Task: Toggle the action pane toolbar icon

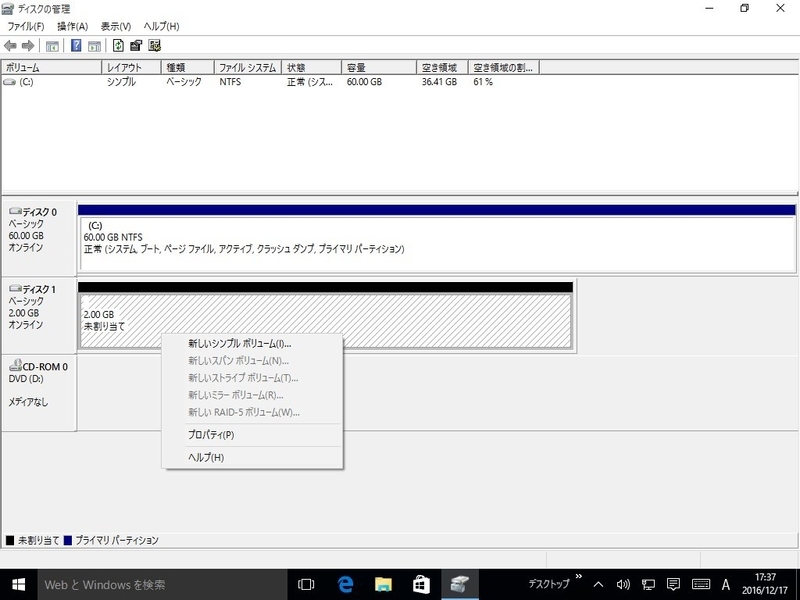Action: [94, 46]
